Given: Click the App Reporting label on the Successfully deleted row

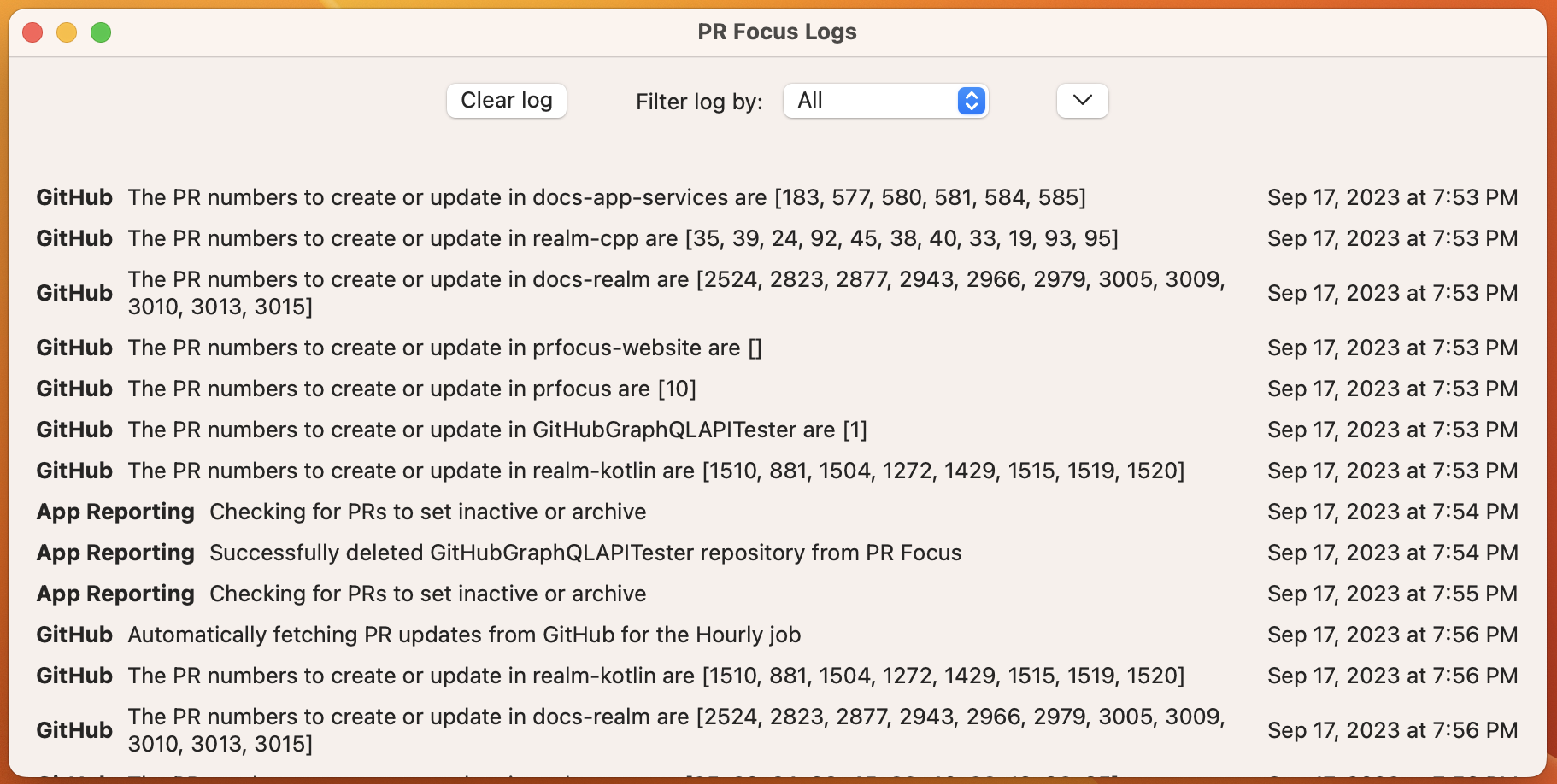Looking at the screenshot, I should [115, 553].
